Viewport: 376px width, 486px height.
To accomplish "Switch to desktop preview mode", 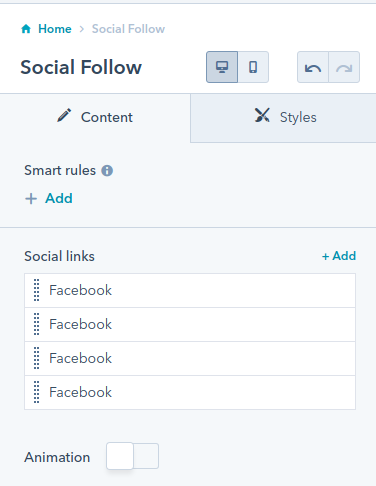I will coord(222,67).
